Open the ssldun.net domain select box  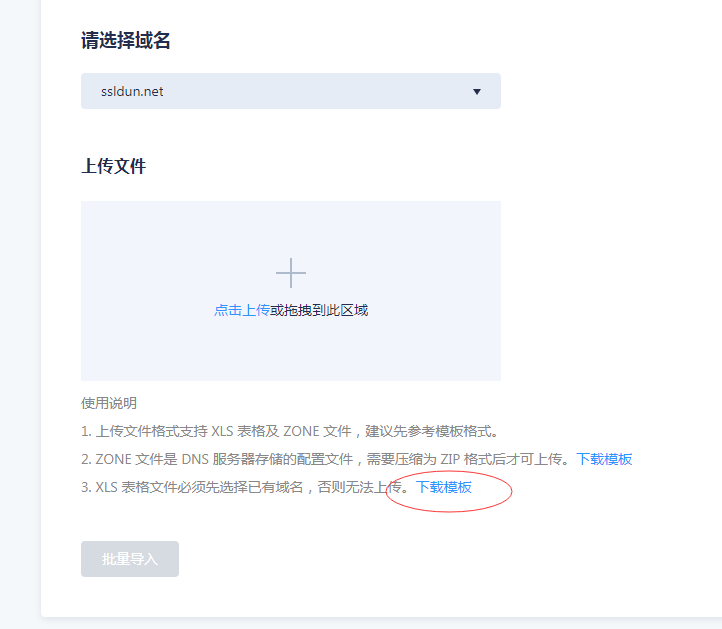[x=290, y=91]
